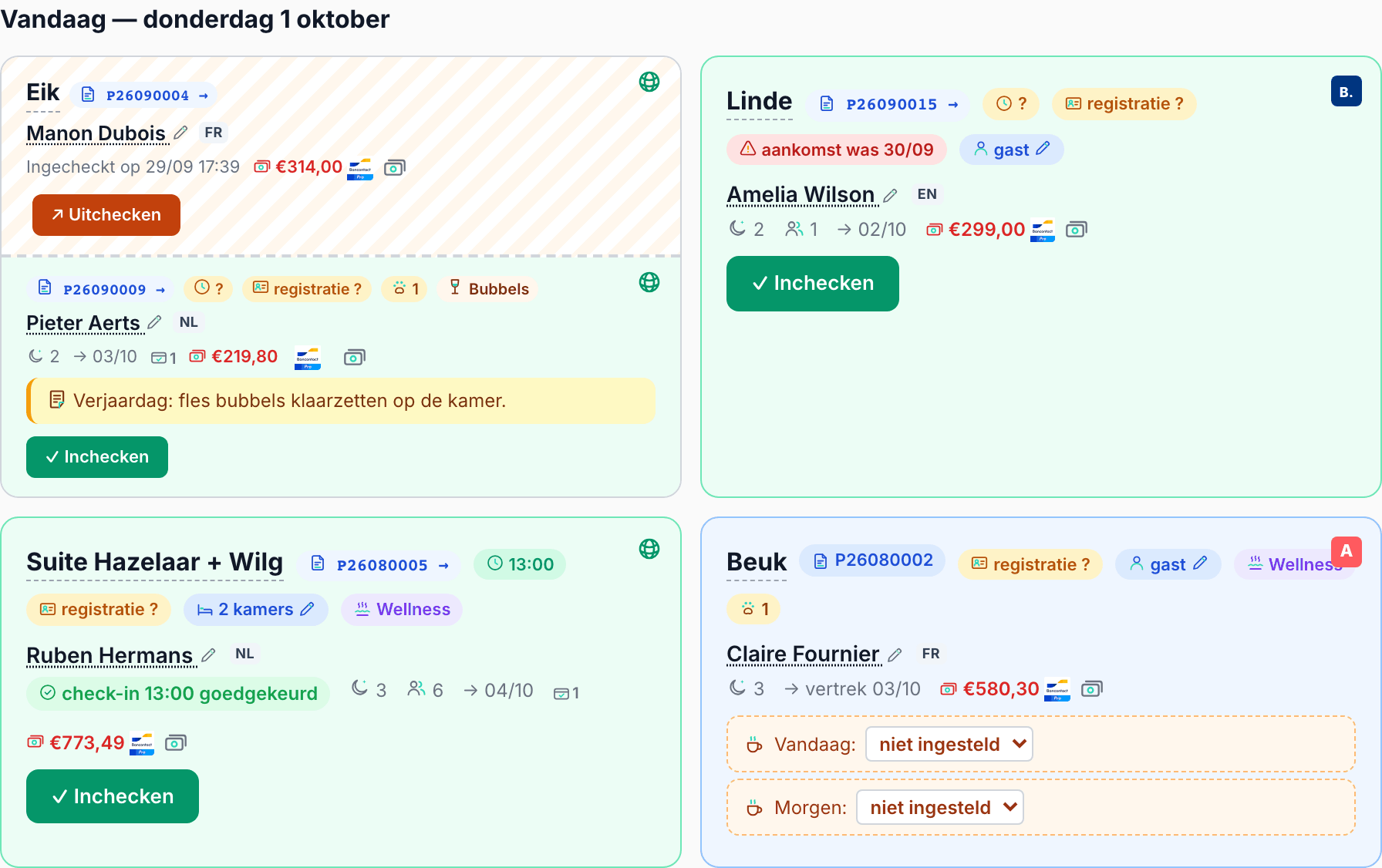Open cash payment icon next to €773,49
This screenshot has height=868, width=1382.
coord(176,742)
